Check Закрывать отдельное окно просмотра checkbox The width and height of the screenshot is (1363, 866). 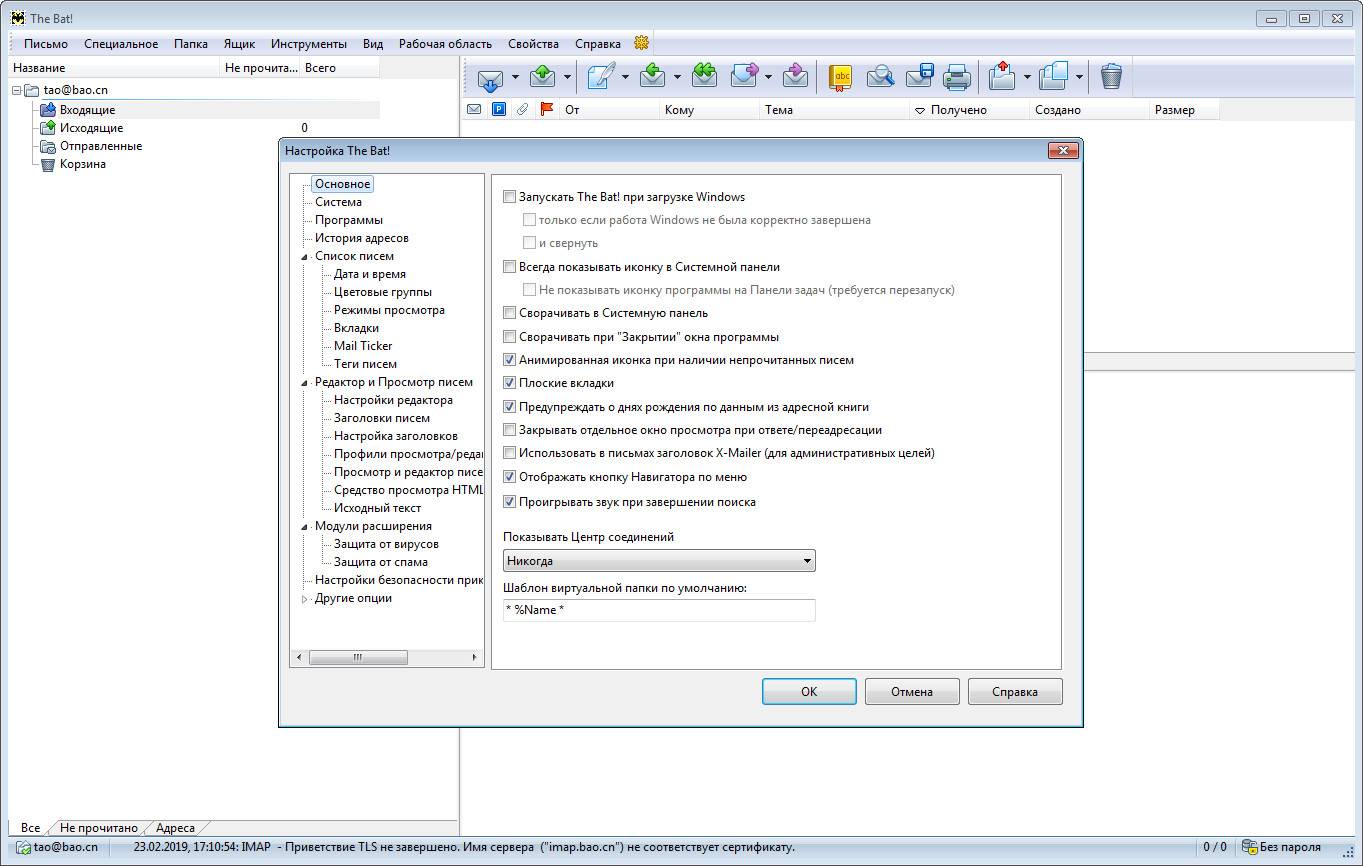(x=510, y=430)
